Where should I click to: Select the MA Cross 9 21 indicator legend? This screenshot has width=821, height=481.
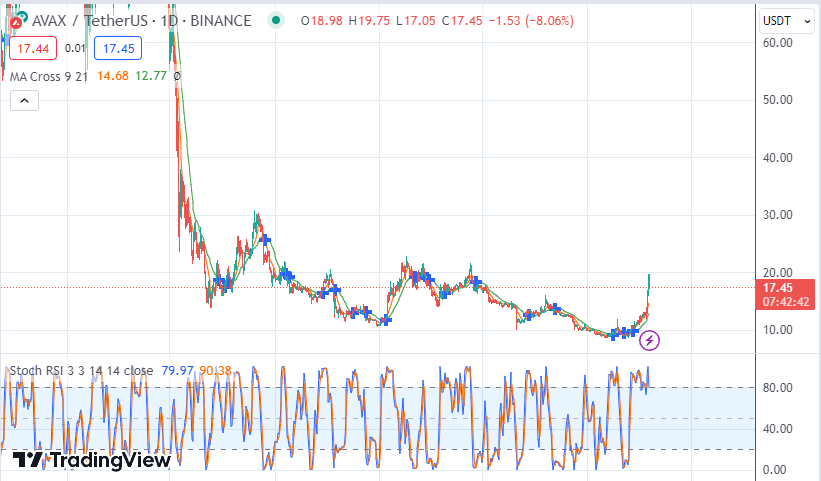(x=48, y=75)
